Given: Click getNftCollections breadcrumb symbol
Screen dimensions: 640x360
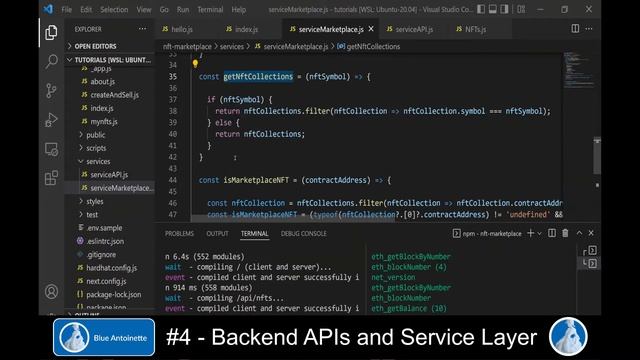Looking at the screenshot, I should coord(369,47).
